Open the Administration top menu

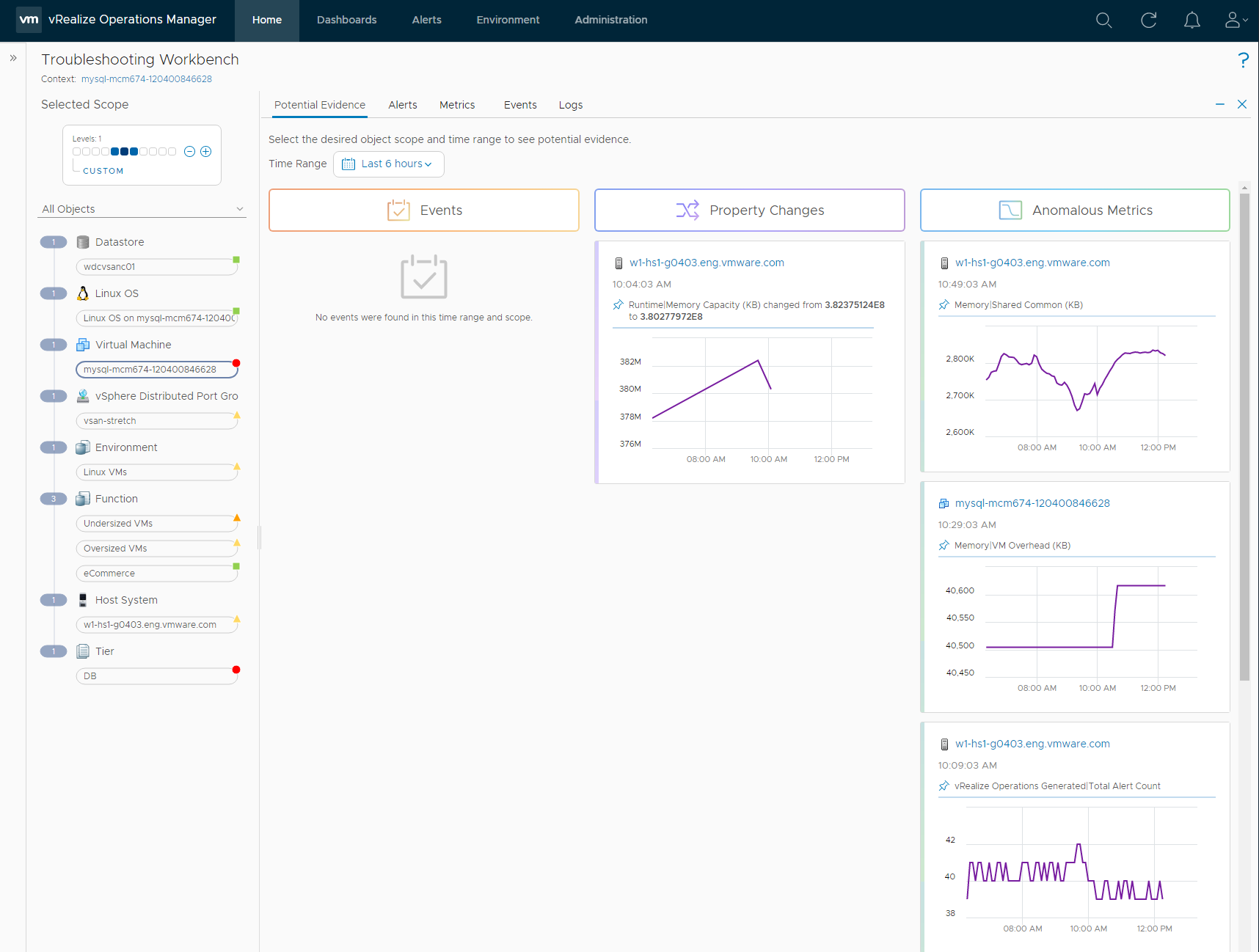(x=611, y=20)
